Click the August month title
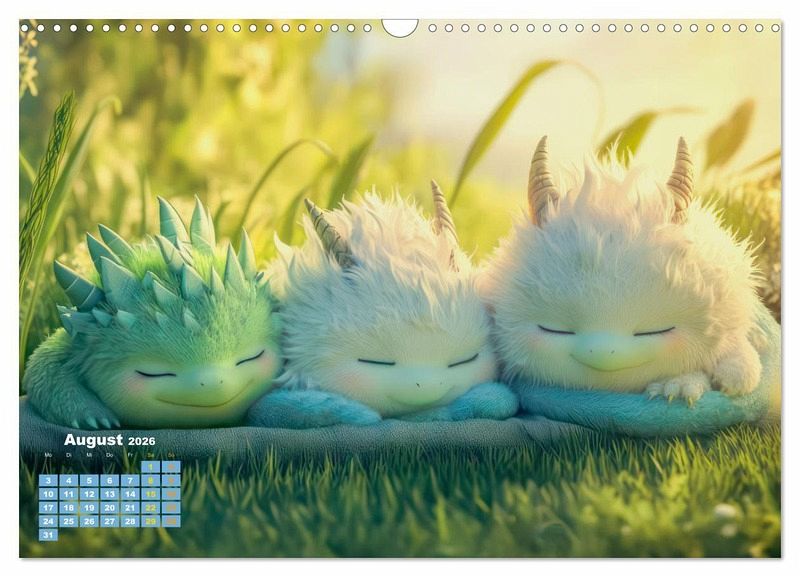Screen dimensions: 800x577 pyautogui.click(x=93, y=440)
